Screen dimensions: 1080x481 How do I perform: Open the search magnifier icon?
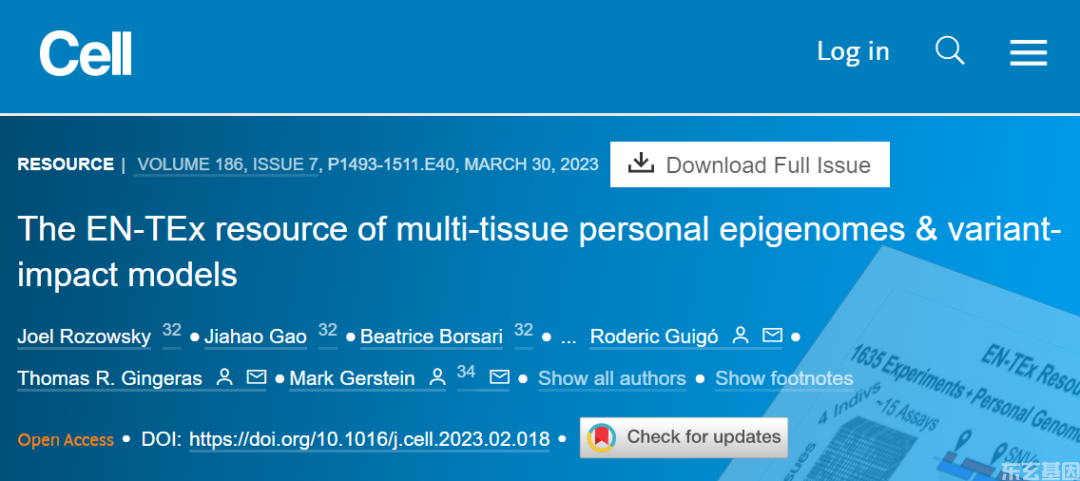coord(949,51)
